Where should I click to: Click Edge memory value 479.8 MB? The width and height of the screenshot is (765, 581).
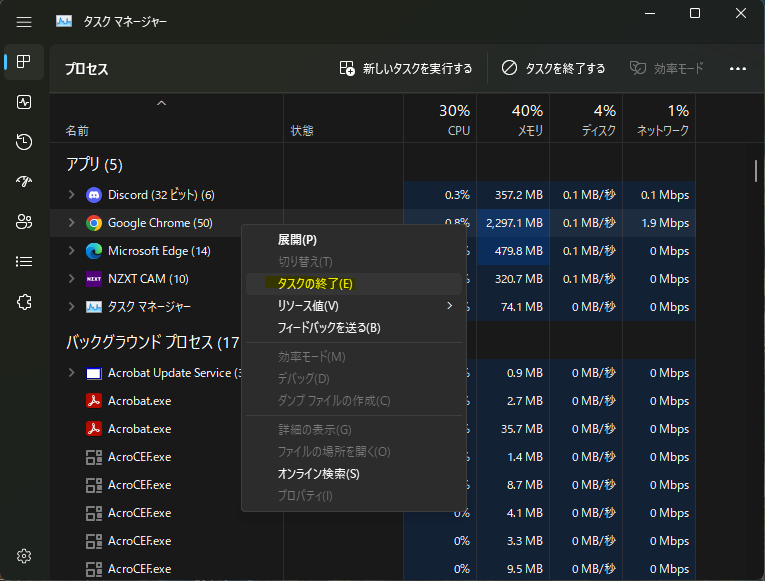[519, 251]
